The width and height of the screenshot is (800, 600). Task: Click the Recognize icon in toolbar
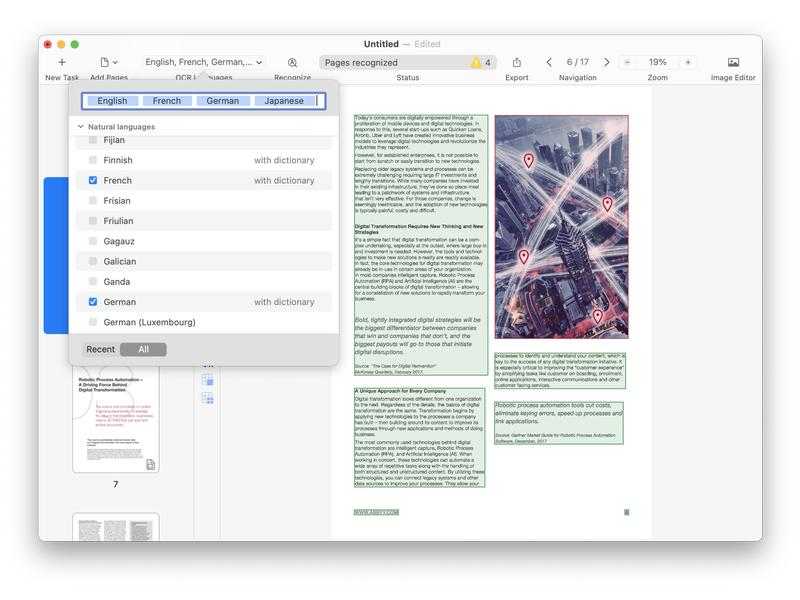[x=292, y=62]
